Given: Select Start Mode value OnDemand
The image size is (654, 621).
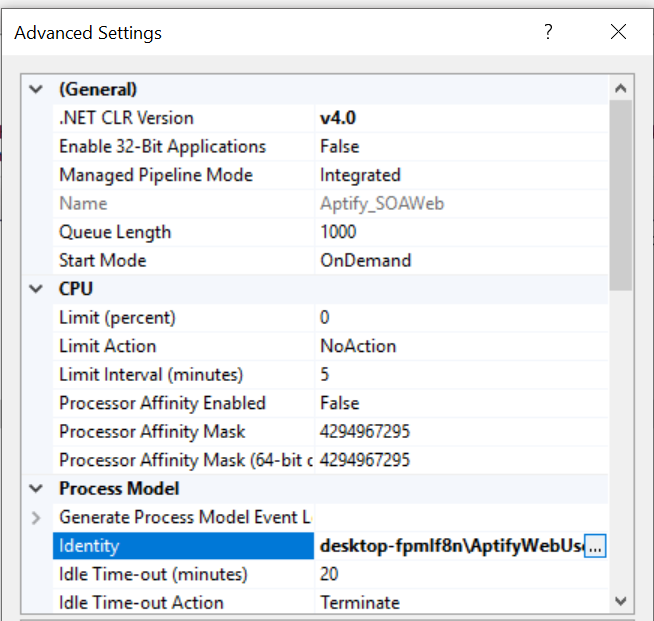Looking at the screenshot, I should click(365, 261).
